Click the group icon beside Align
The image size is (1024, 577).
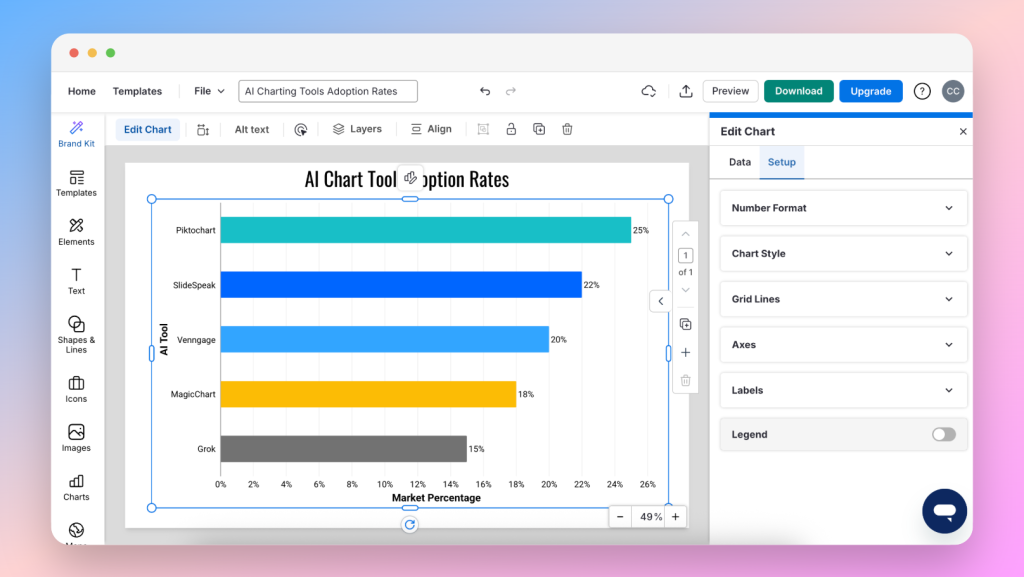coord(483,129)
